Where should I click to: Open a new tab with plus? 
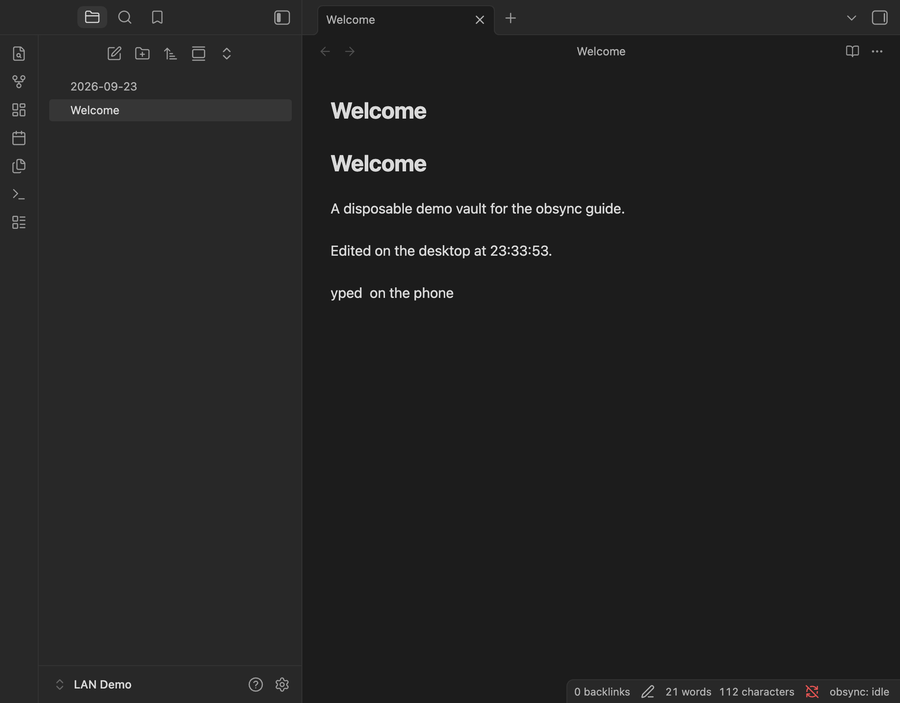pyautogui.click(x=510, y=18)
